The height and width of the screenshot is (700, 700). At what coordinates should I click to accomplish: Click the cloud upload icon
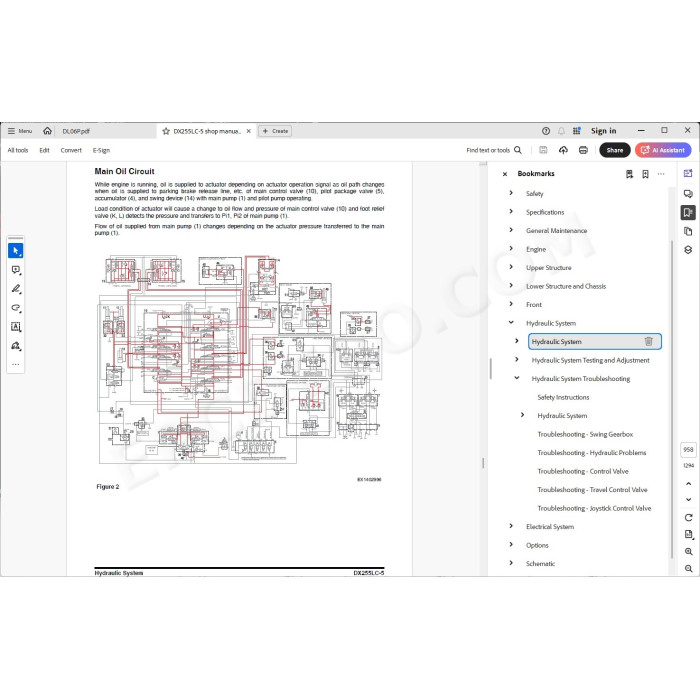pyautogui.click(x=563, y=150)
